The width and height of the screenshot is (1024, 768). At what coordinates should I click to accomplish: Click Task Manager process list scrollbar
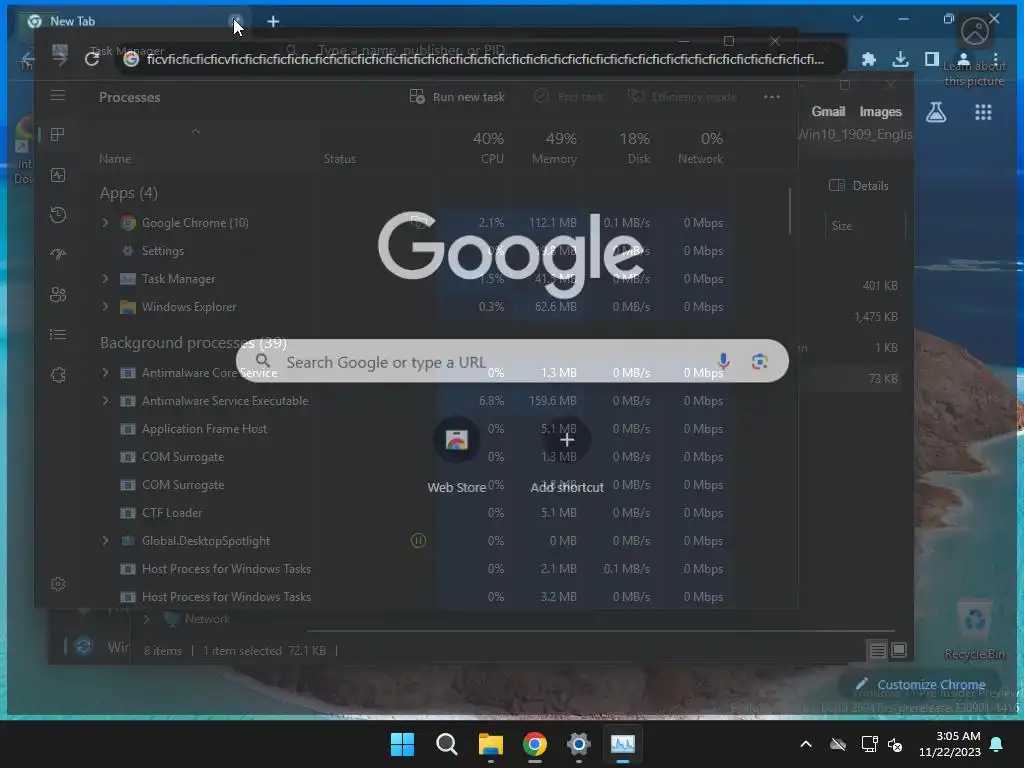pos(790,211)
